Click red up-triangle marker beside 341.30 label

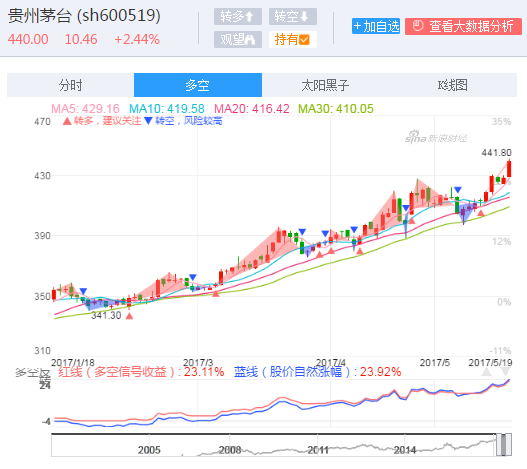click(x=129, y=316)
